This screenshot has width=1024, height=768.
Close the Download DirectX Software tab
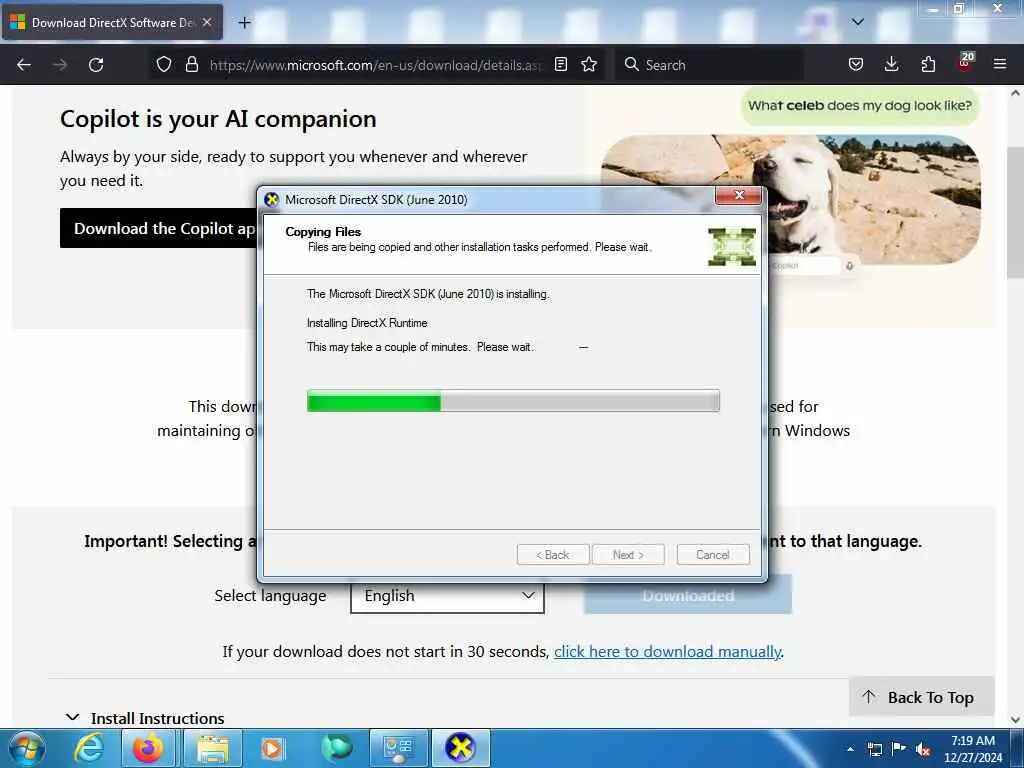click(207, 22)
